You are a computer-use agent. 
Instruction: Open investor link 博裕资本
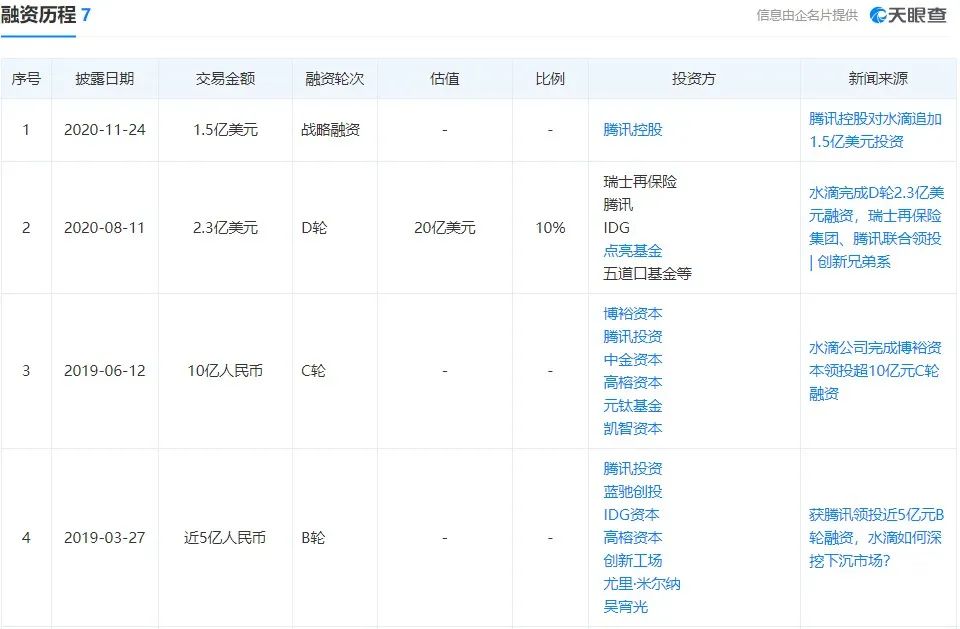[632, 314]
